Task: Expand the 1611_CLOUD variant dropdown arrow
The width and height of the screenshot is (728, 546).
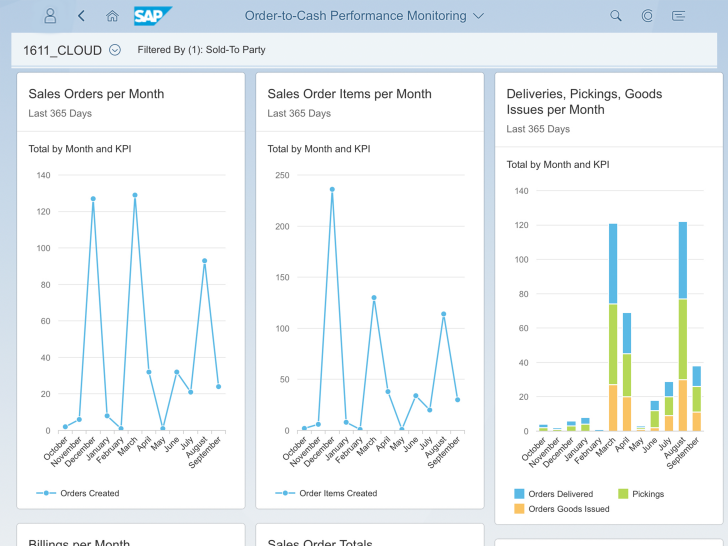Action: [x=115, y=50]
